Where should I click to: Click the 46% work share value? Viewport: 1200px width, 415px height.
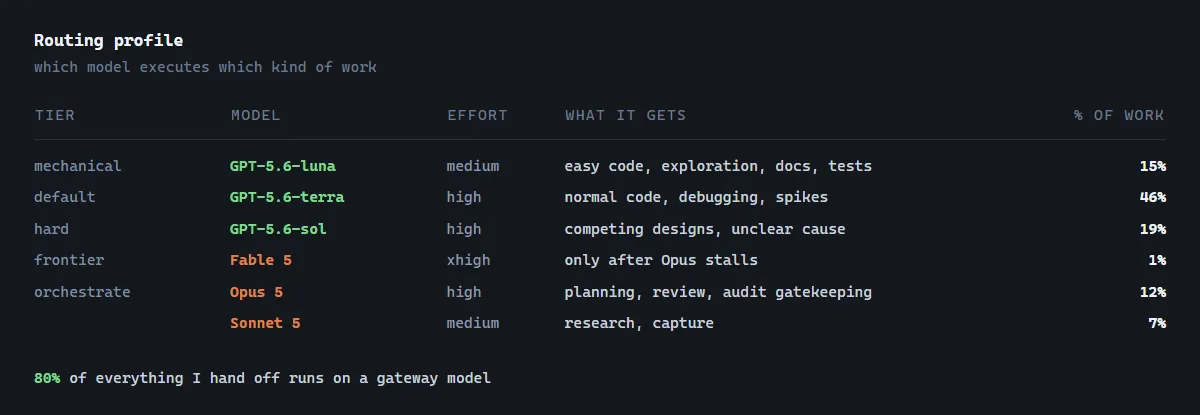pyautogui.click(x=1152, y=197)
